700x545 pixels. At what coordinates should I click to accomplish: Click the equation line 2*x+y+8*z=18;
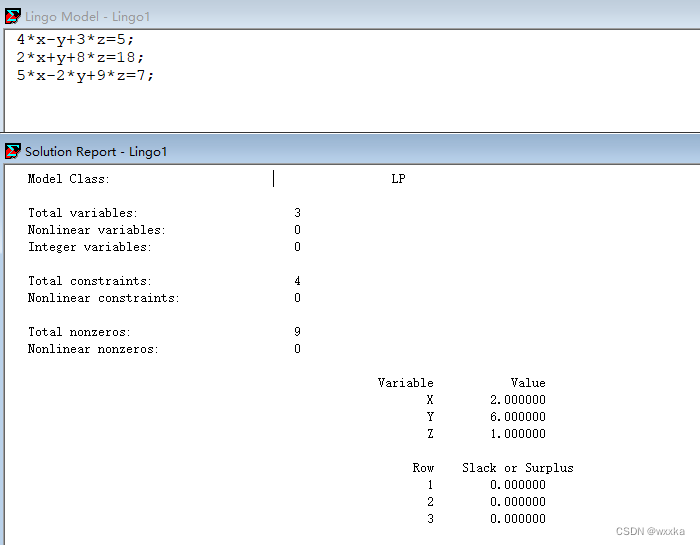click(80, 58)
